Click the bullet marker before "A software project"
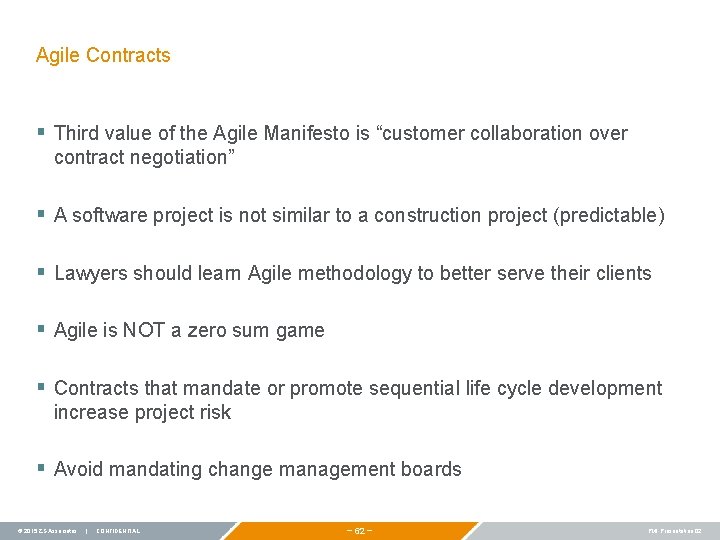Viewport: 720px width, 540px height. [40, 214]
